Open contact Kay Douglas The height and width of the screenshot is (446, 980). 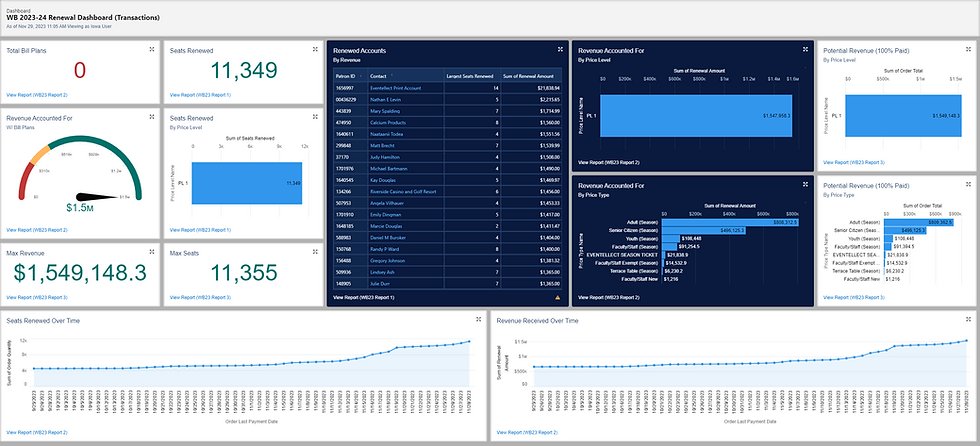coord(384,180)
